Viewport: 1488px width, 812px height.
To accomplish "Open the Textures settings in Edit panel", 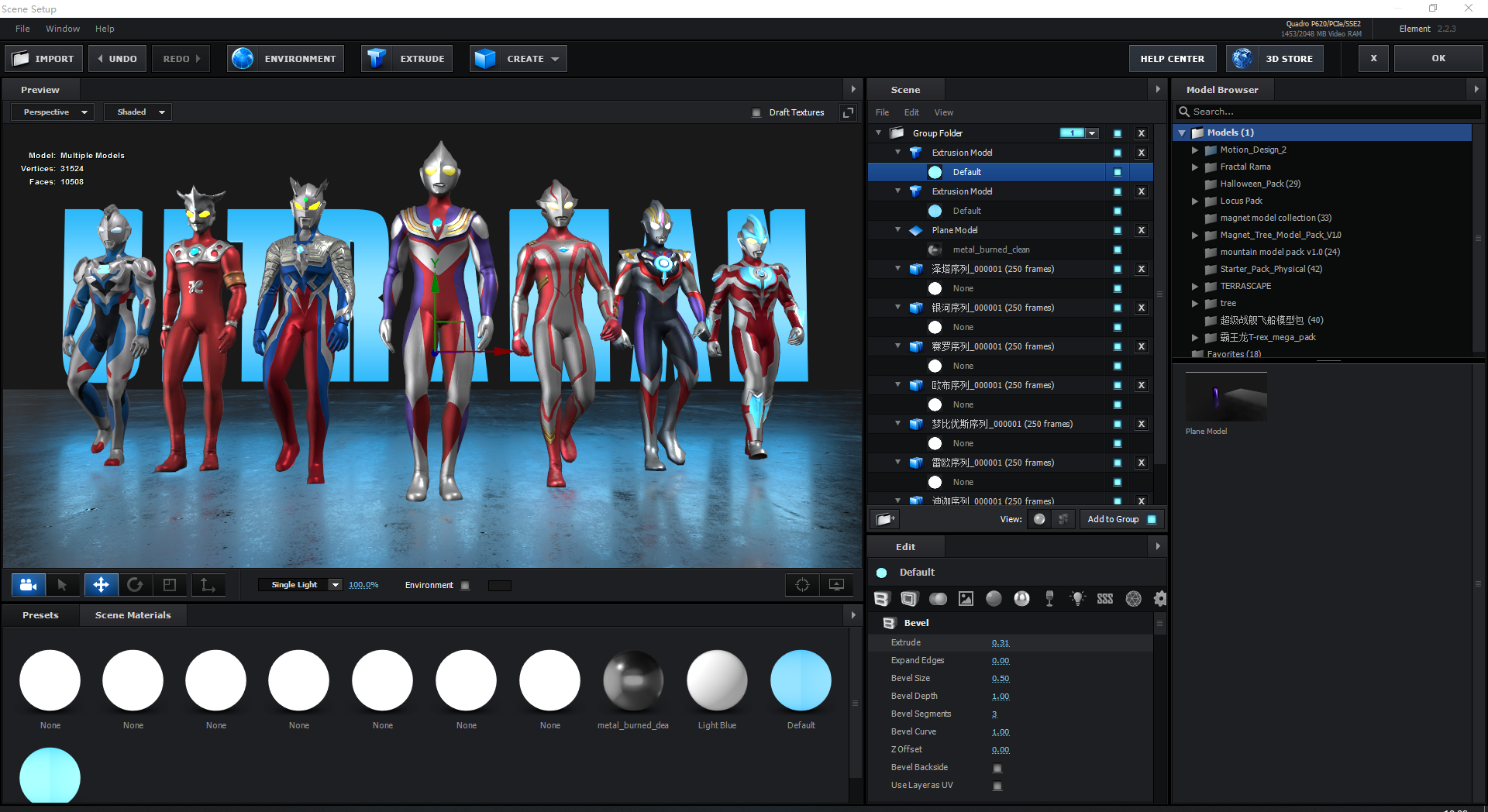I will [966, 598].
